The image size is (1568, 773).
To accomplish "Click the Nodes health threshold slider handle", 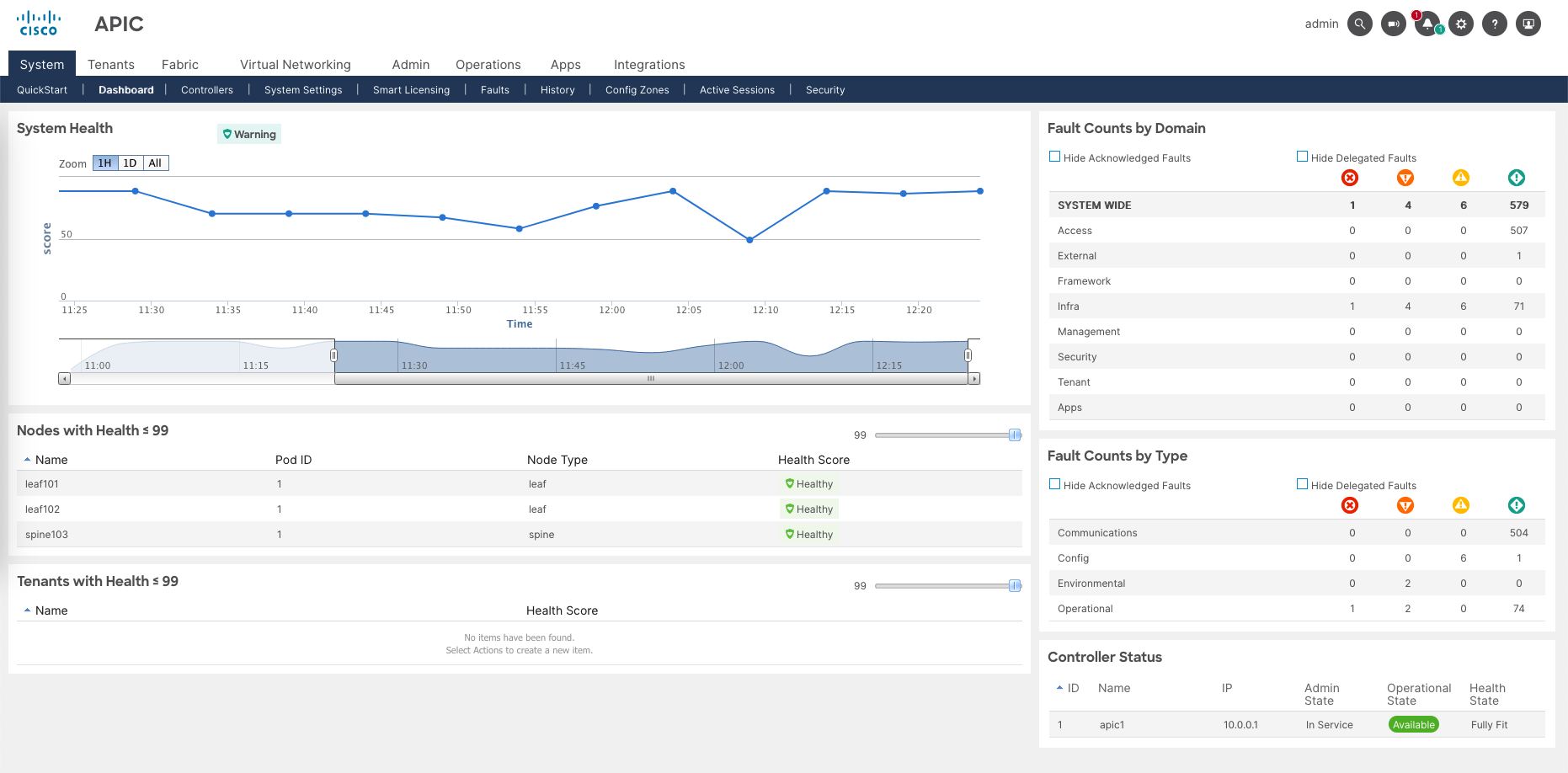I will [1015, 435].
